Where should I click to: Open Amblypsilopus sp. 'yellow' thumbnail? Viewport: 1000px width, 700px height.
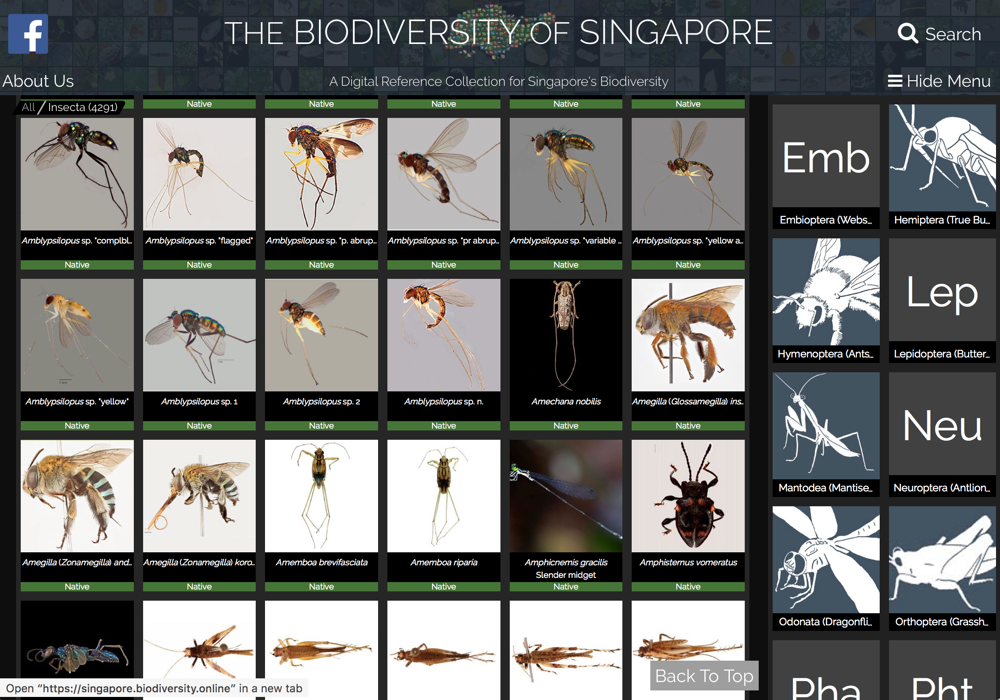(x=77, y=335)
